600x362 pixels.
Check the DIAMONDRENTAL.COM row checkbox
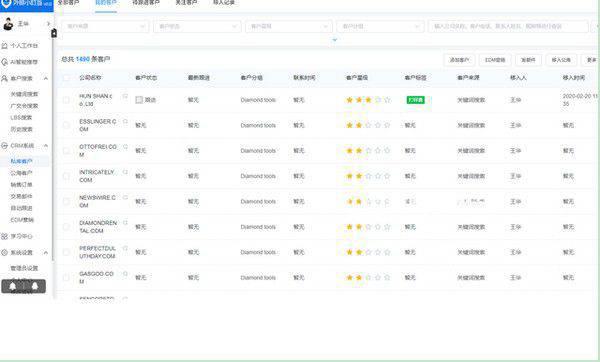[66, 227]
